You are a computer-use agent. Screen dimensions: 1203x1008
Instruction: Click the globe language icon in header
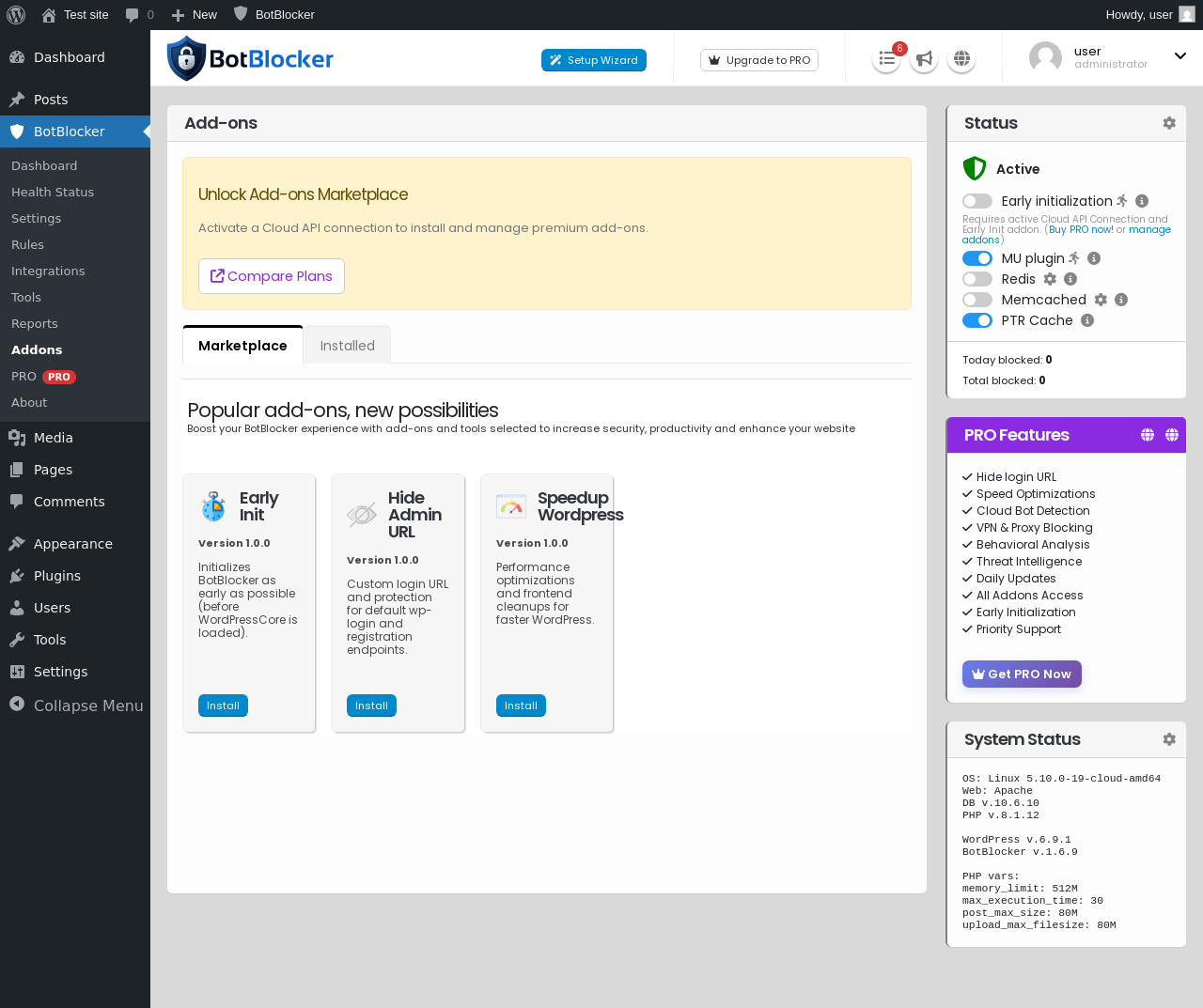(x=961, y=59)
